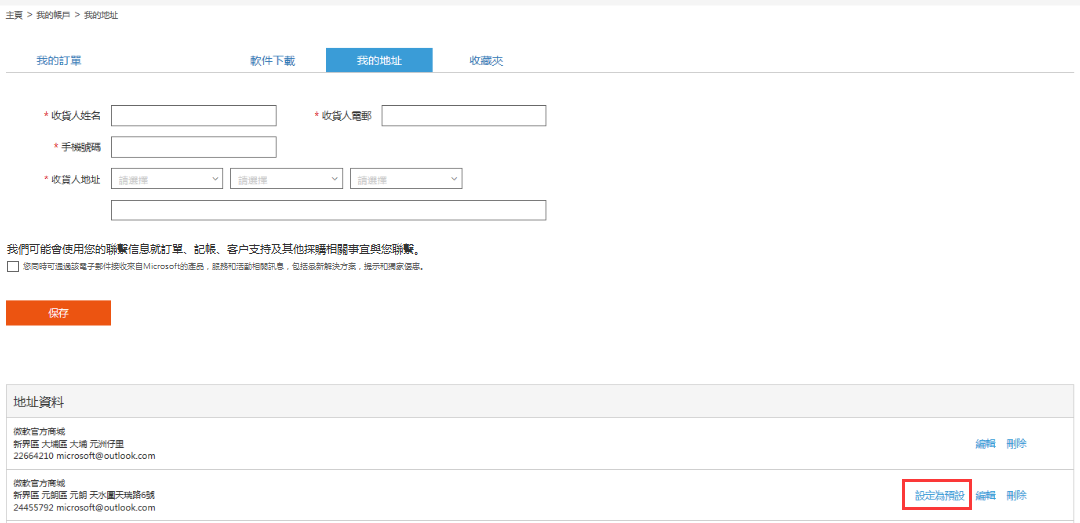Click the 手機號碼 input field
This screenshot has height=523, width=1080.
pyautogui.click(x=193, y=148)
